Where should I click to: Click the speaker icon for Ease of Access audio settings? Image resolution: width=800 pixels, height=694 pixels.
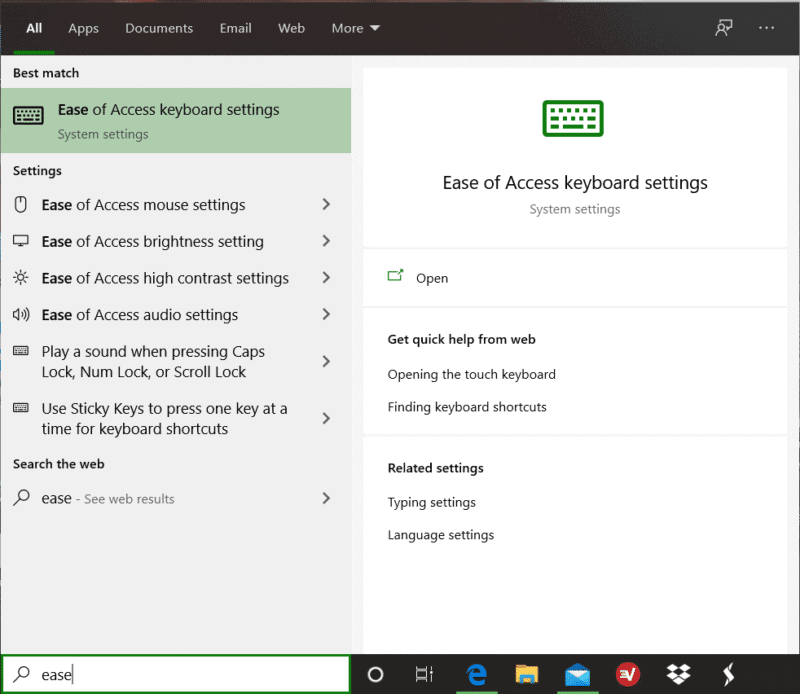point(19,314)
